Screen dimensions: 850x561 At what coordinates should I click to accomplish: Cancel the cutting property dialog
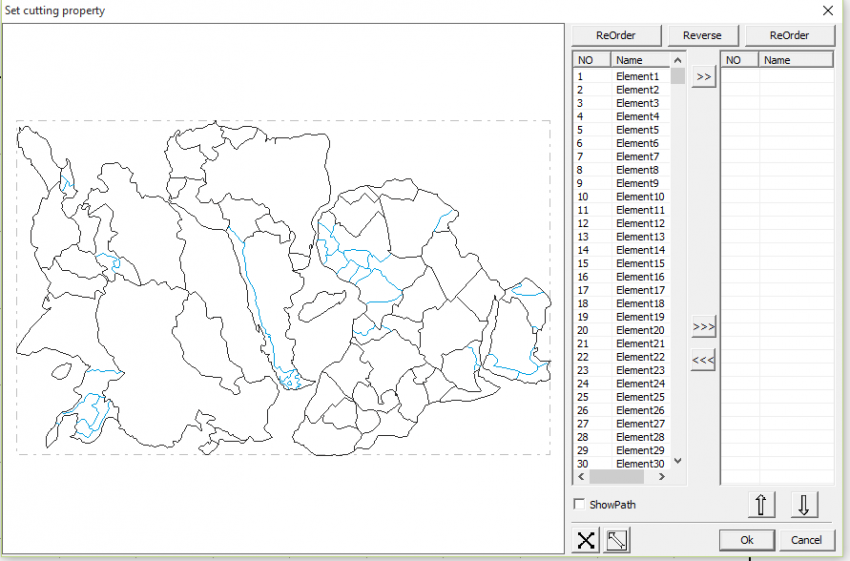(806, 540)
